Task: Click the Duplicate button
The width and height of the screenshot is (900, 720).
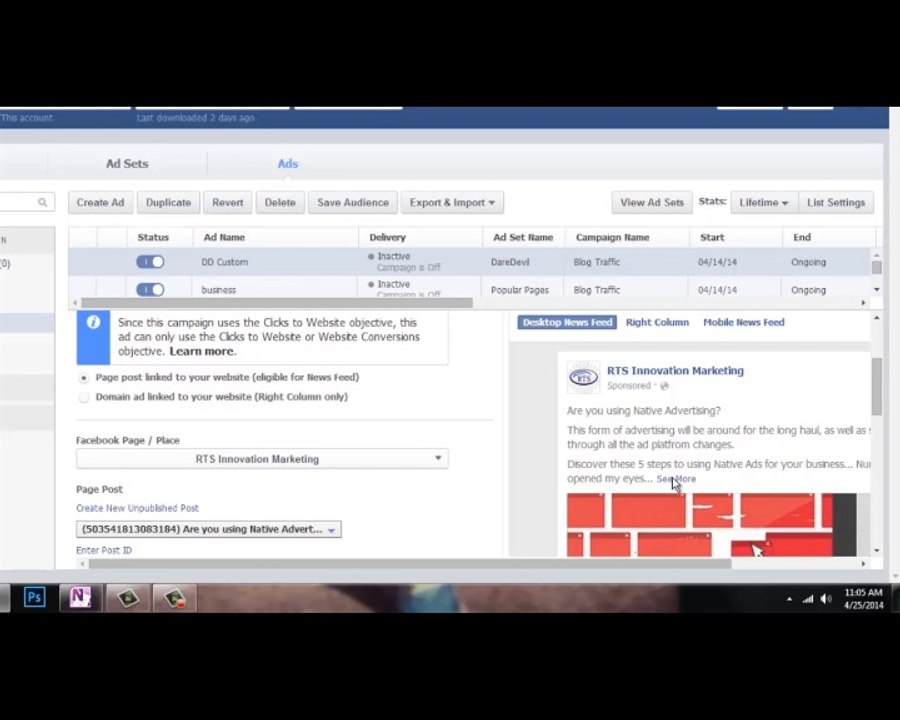Action: (168, 202)
